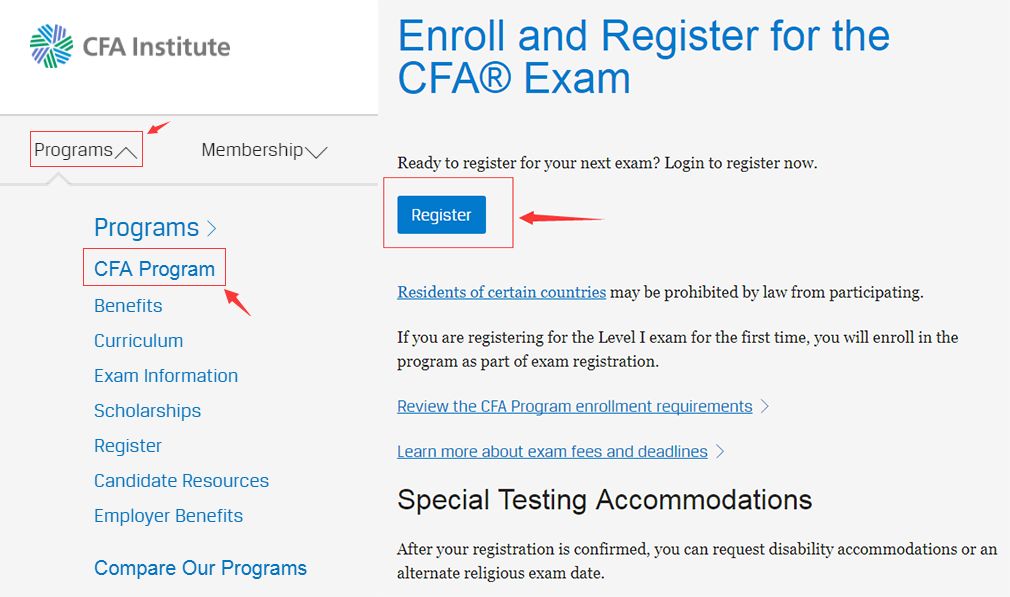Go to the Benefits page
This screenshot has width=1010, height=597.
[128, 306]
